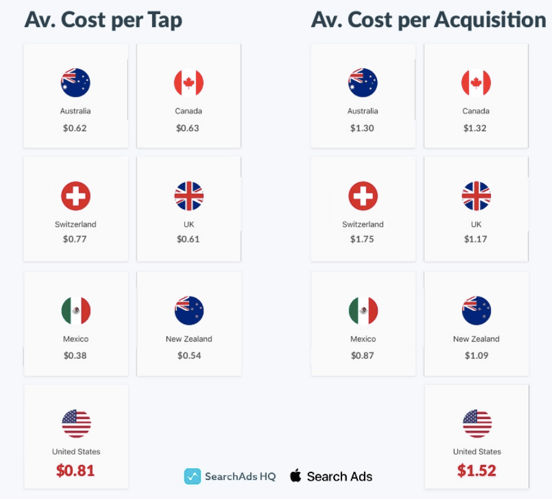Select the Mexico flag under Cost per Acquisition
The image size is (552, 499).
click(x=363, y=310)
